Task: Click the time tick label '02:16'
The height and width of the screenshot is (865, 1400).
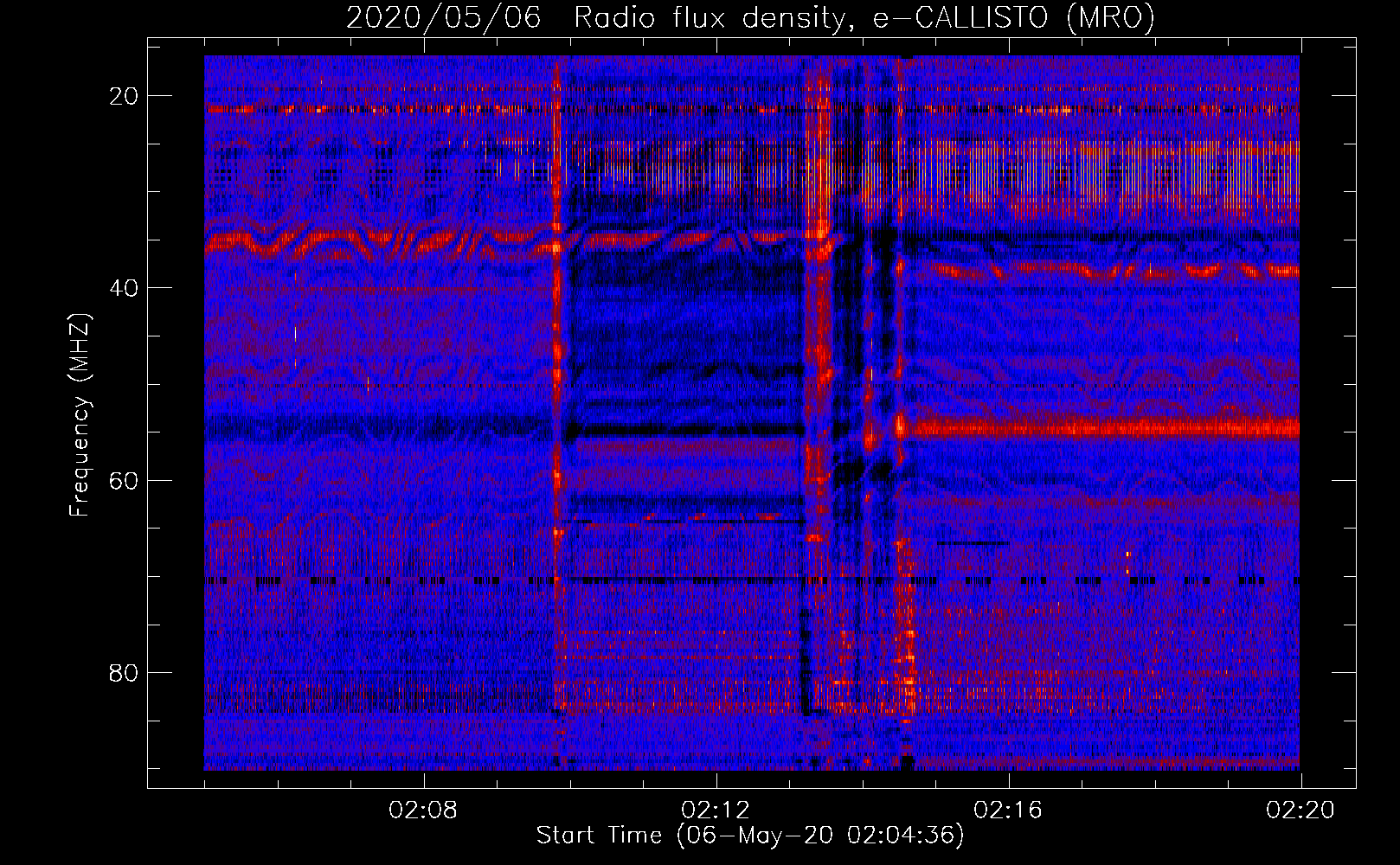Action: (1008, 811)
